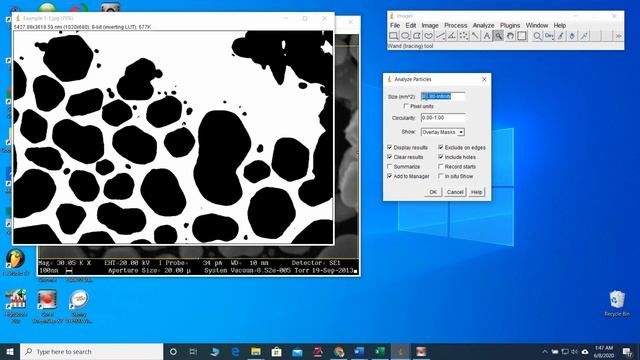Select the Multi-point tool

(x=464, y=36)
